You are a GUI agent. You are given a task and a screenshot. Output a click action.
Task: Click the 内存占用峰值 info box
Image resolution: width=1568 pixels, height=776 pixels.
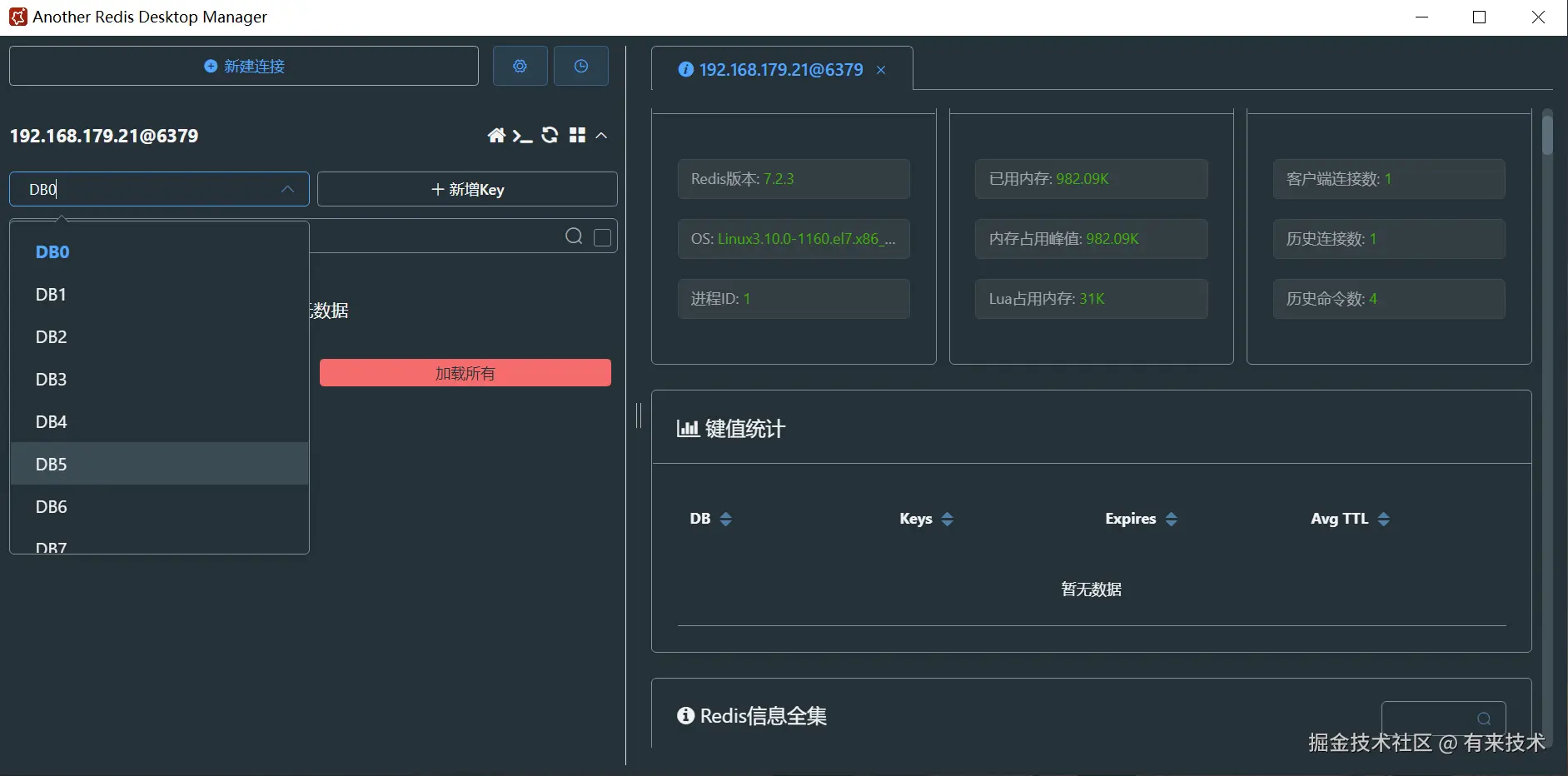click(1092, 239)
